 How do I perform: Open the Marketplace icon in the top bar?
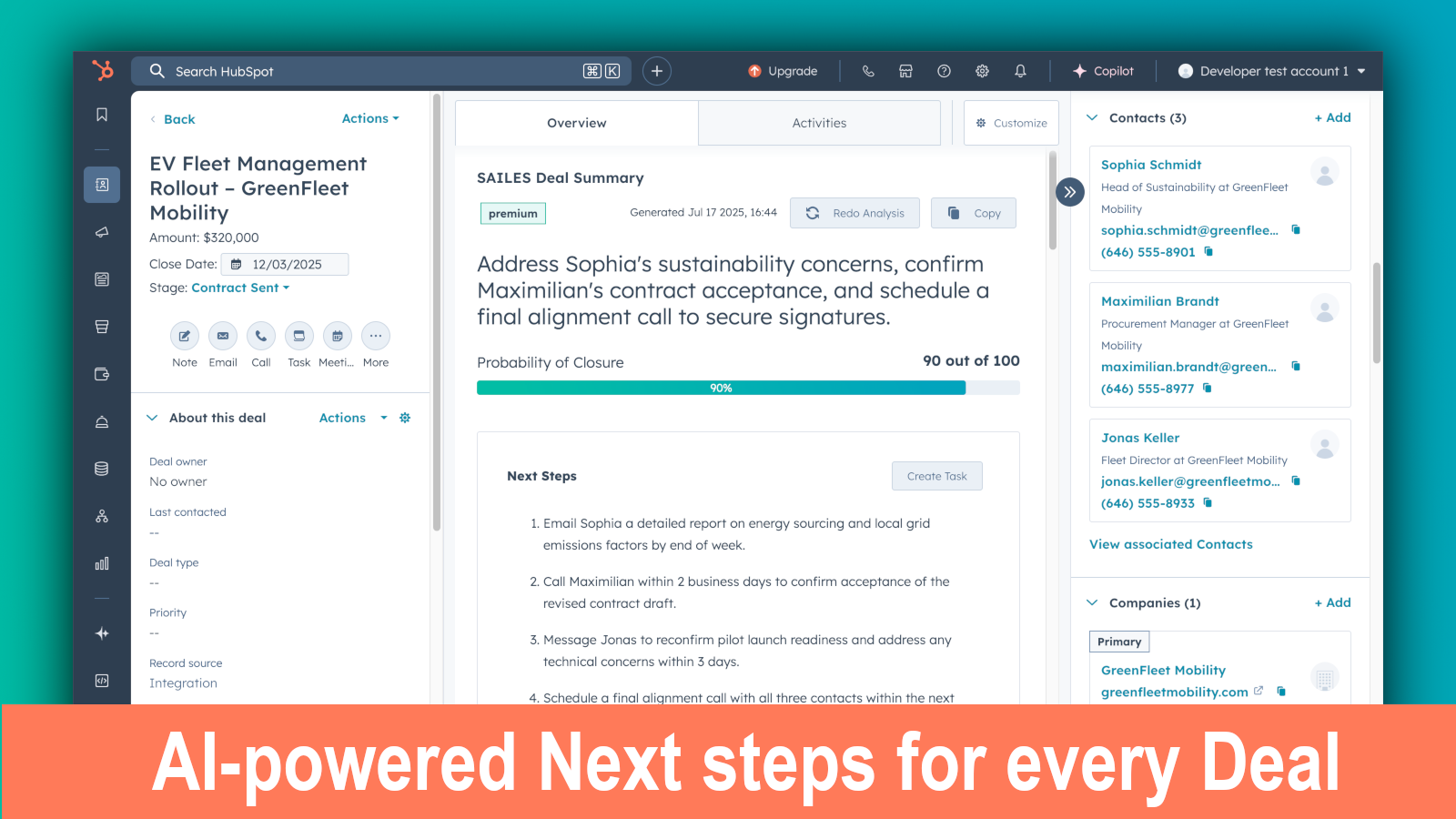[x=905, y=71]
